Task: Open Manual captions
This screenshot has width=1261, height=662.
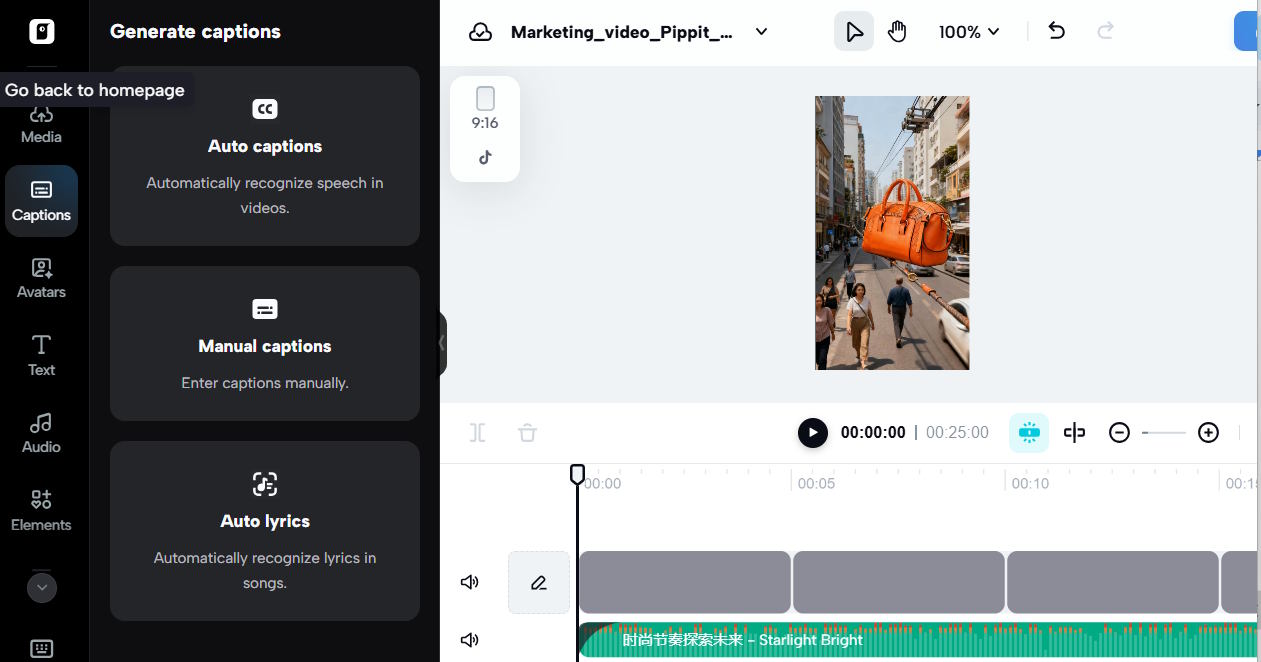Action: [x=264, y=344]
